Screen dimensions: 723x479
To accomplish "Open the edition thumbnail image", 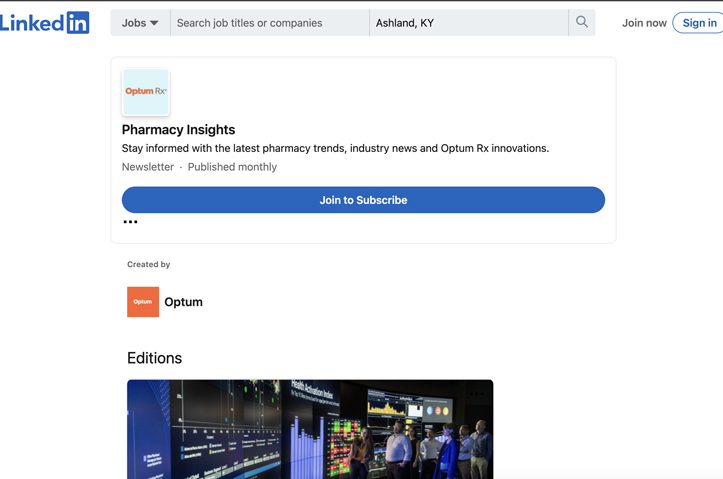I will click(310, 429).
